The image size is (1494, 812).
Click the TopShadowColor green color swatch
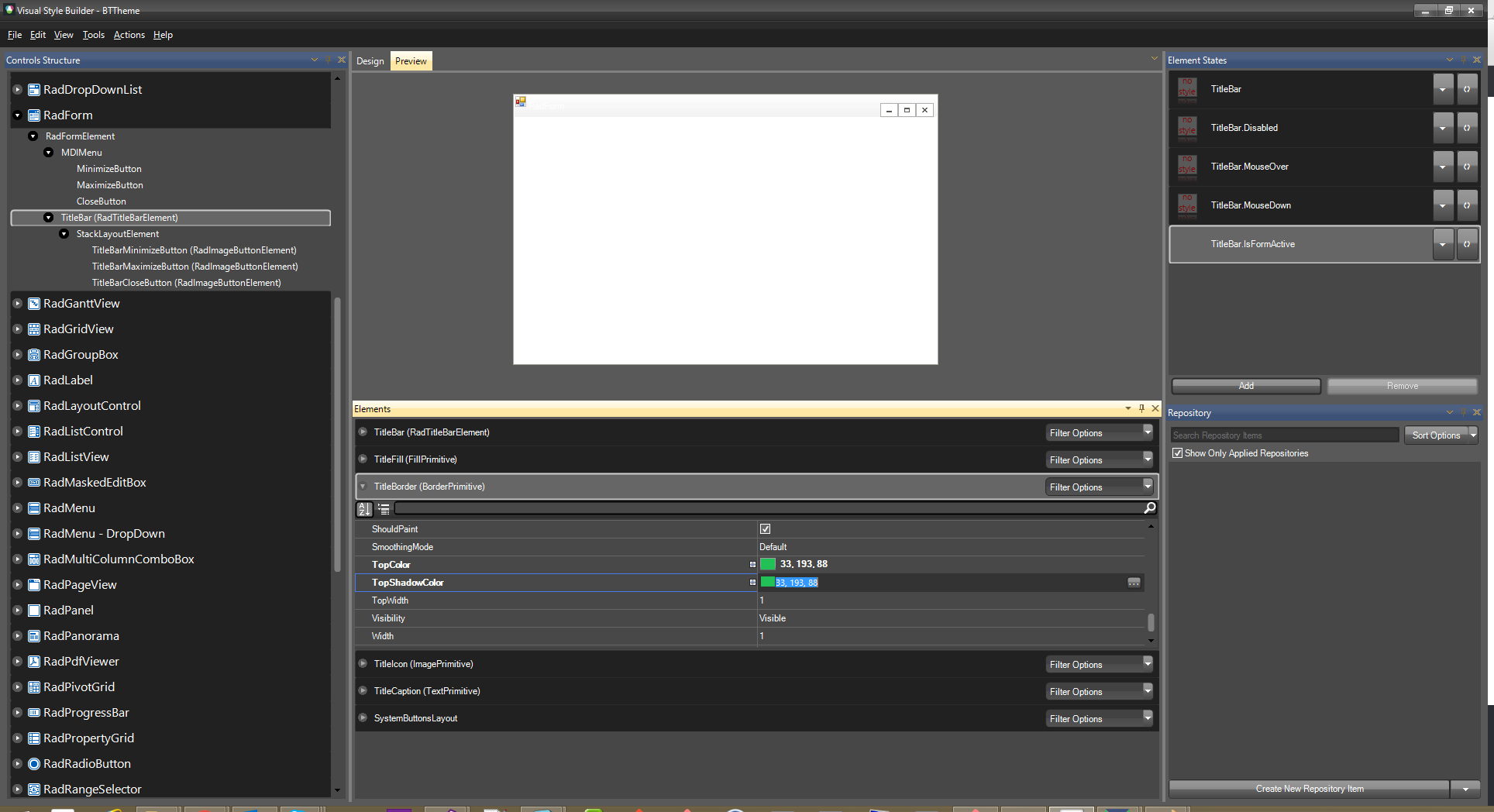768,582
